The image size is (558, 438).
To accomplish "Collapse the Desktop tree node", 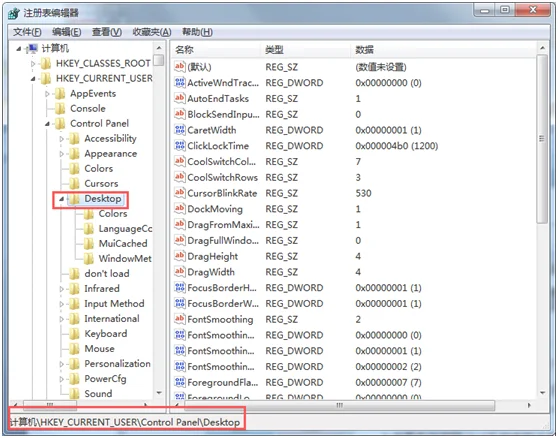I will coord(62,199).
